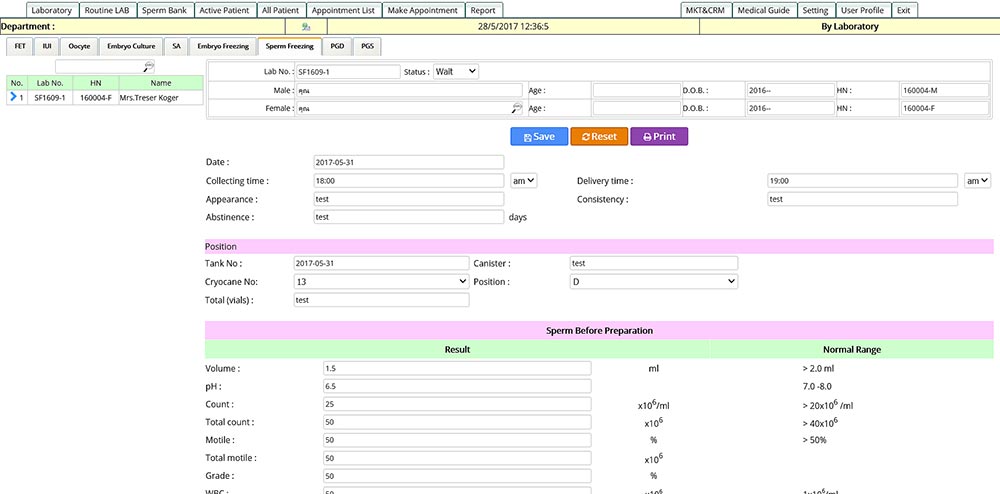Click the Total (vials) field

tap(381, 300)
